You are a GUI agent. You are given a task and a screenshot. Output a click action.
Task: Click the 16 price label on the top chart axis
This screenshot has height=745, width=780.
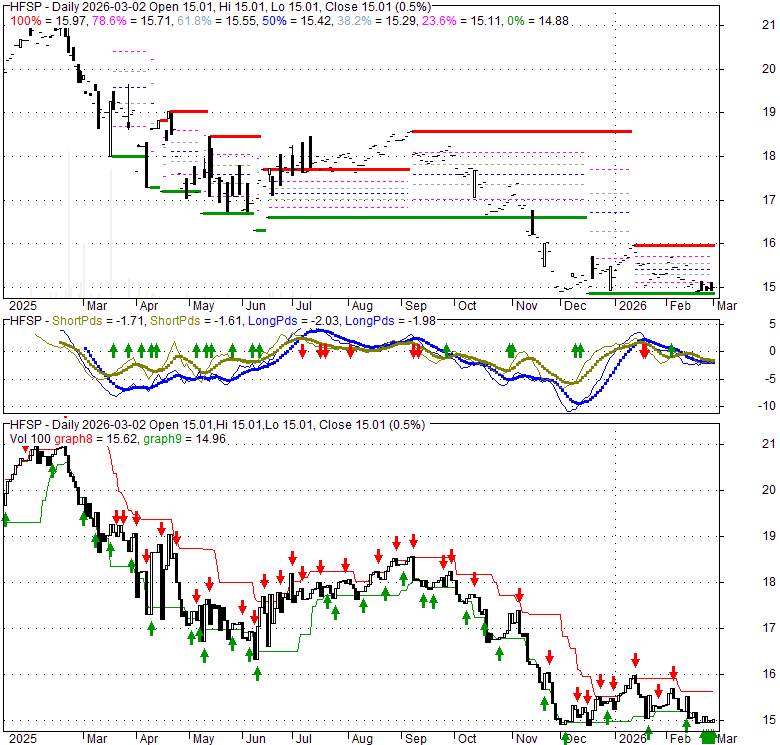769,243
